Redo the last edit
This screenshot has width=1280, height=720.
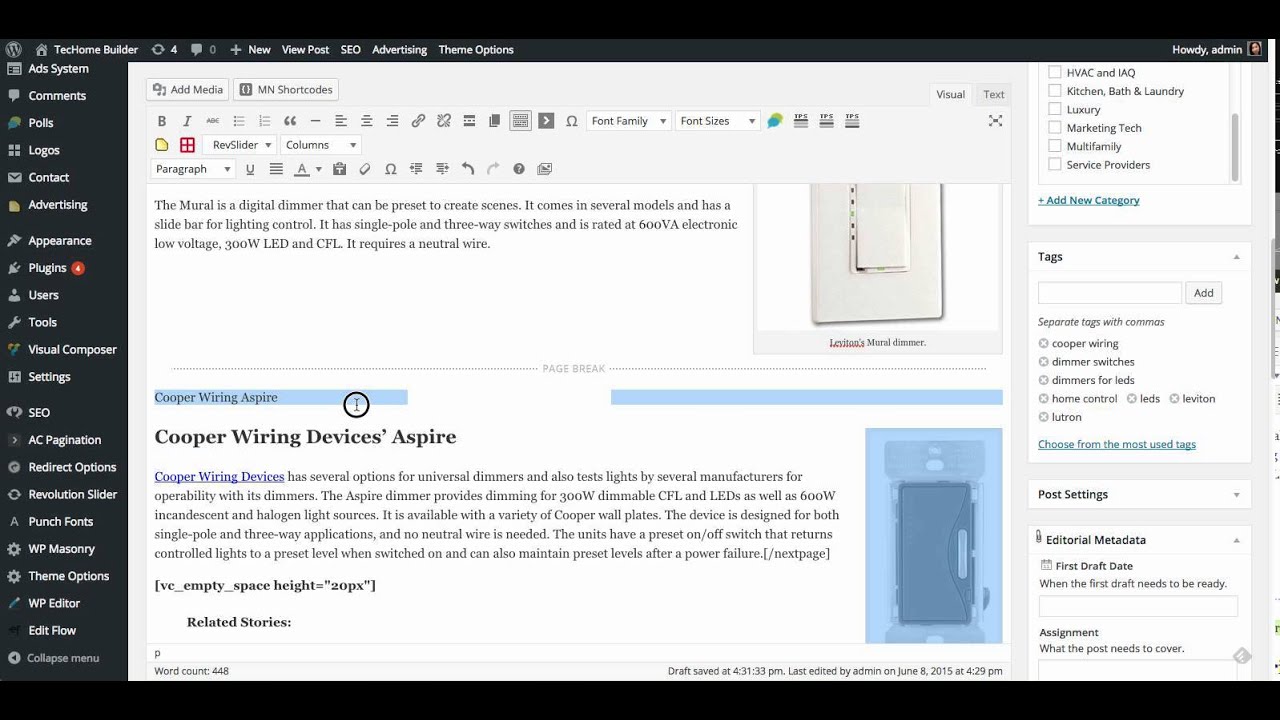coord(493,169)
